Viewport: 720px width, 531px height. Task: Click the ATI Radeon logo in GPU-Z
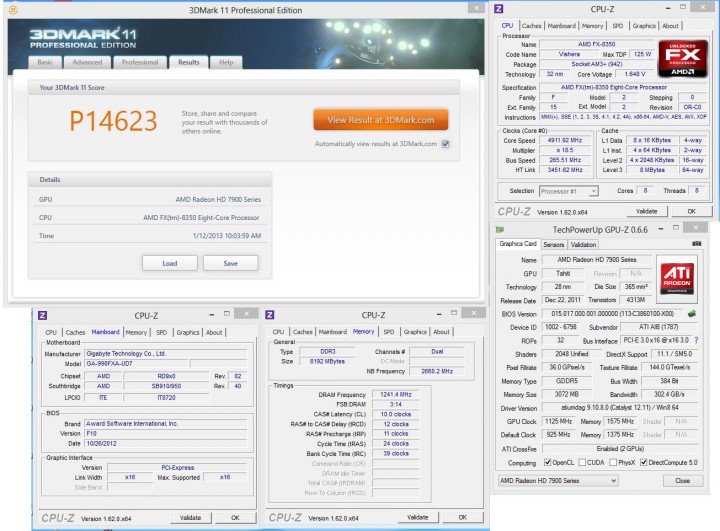point(677,277)
